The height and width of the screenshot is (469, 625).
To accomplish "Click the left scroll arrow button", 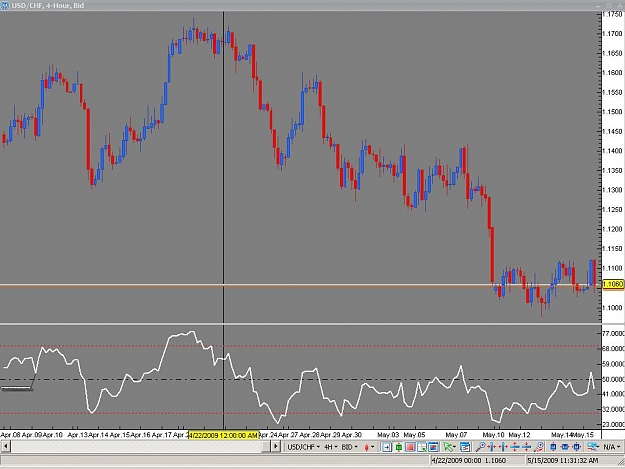I will pos(5,447).
